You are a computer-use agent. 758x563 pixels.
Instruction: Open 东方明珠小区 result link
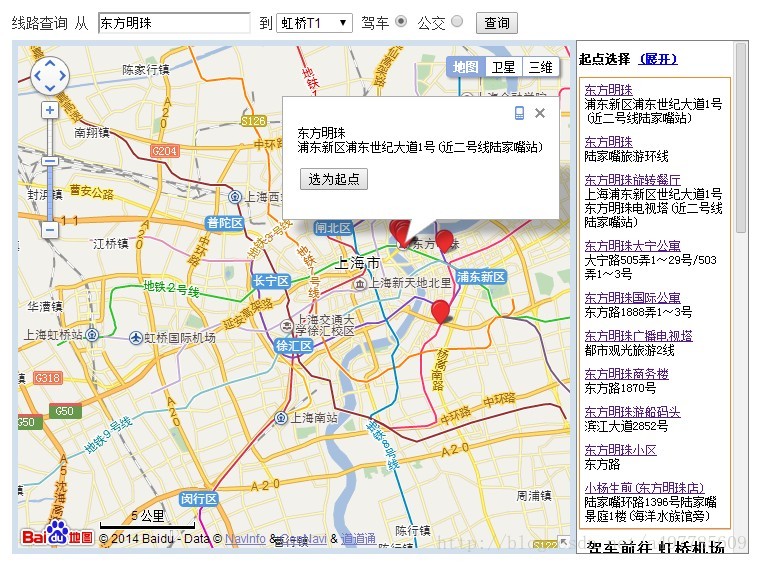coord(620,450)
